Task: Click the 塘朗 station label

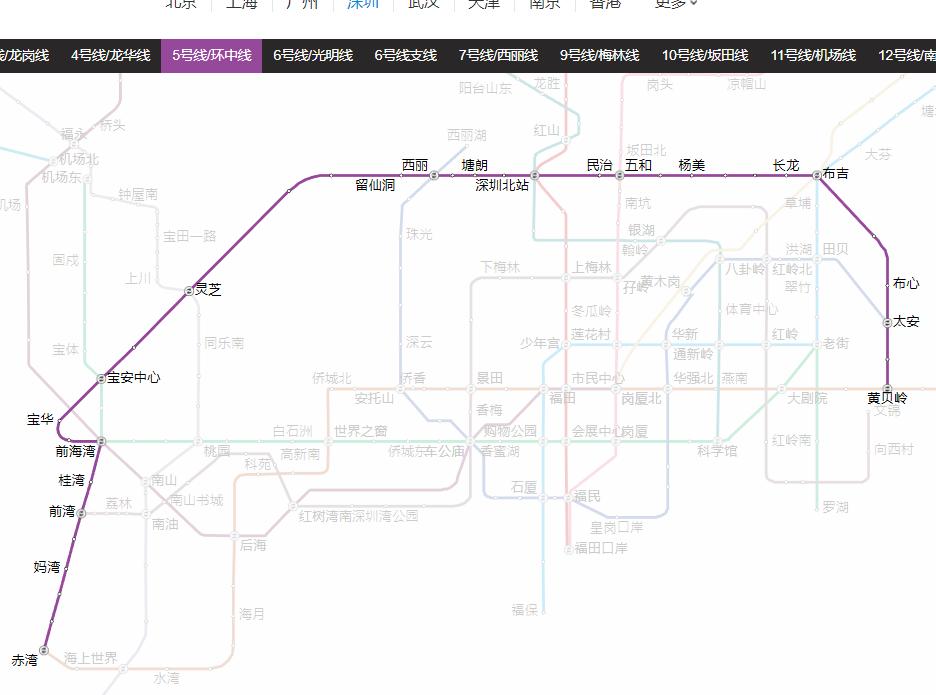Action: point(475,165)
